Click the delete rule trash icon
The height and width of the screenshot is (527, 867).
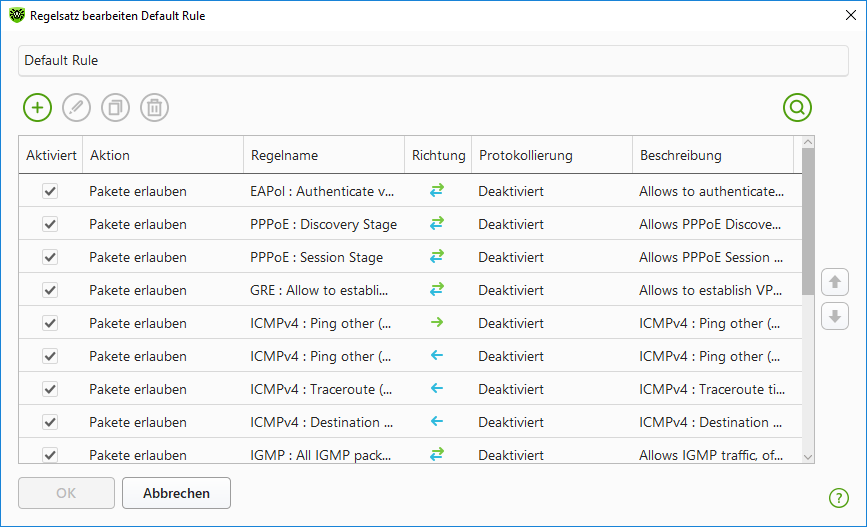tap(154, 108)
